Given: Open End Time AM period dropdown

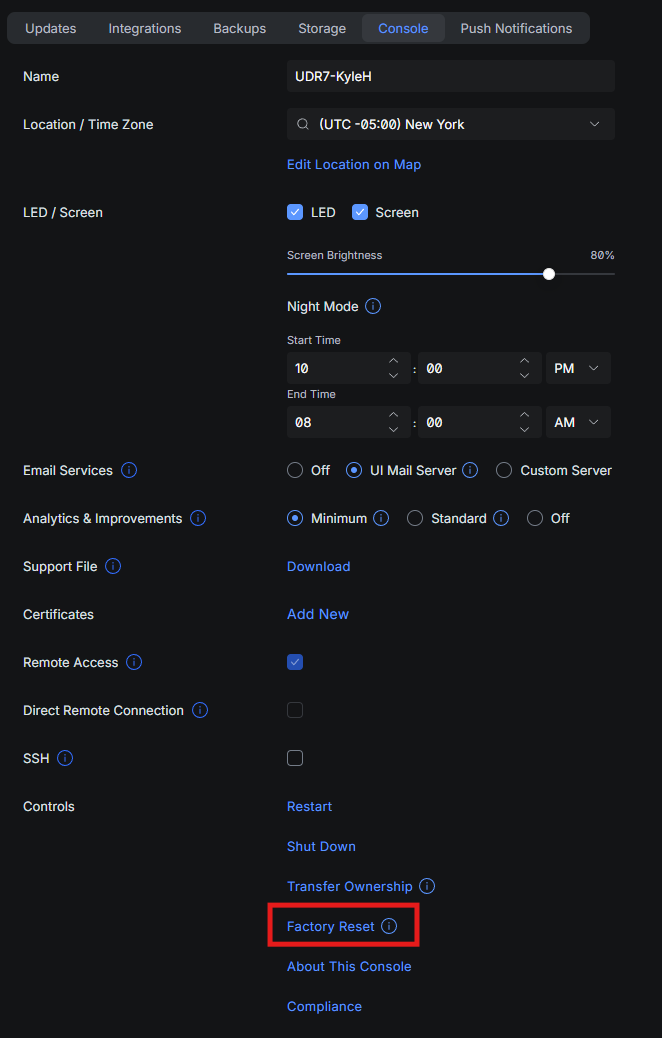Looking at the screenshot, I should coord(577,422).
